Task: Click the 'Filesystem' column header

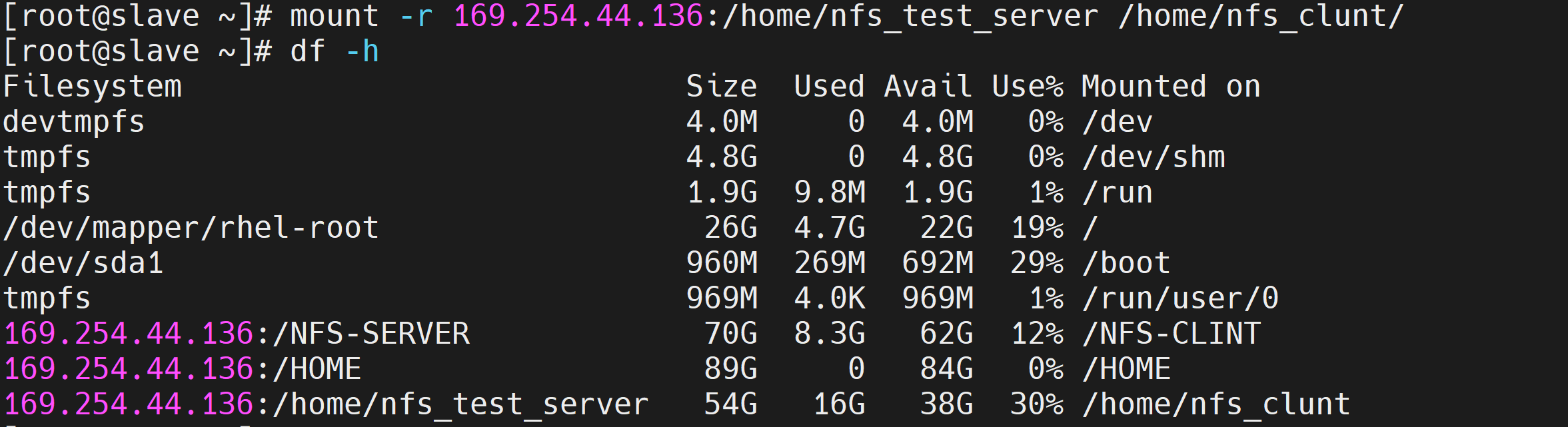Action: click(x=93, y=87)
